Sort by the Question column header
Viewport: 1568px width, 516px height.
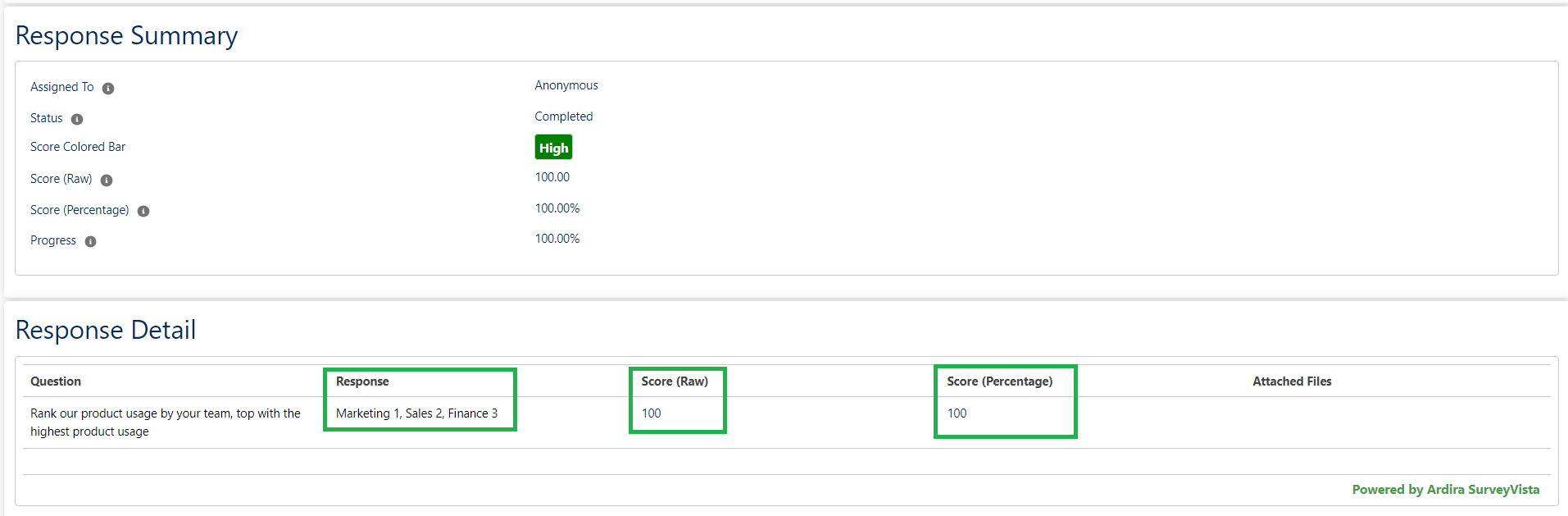(x=55, y=381)
